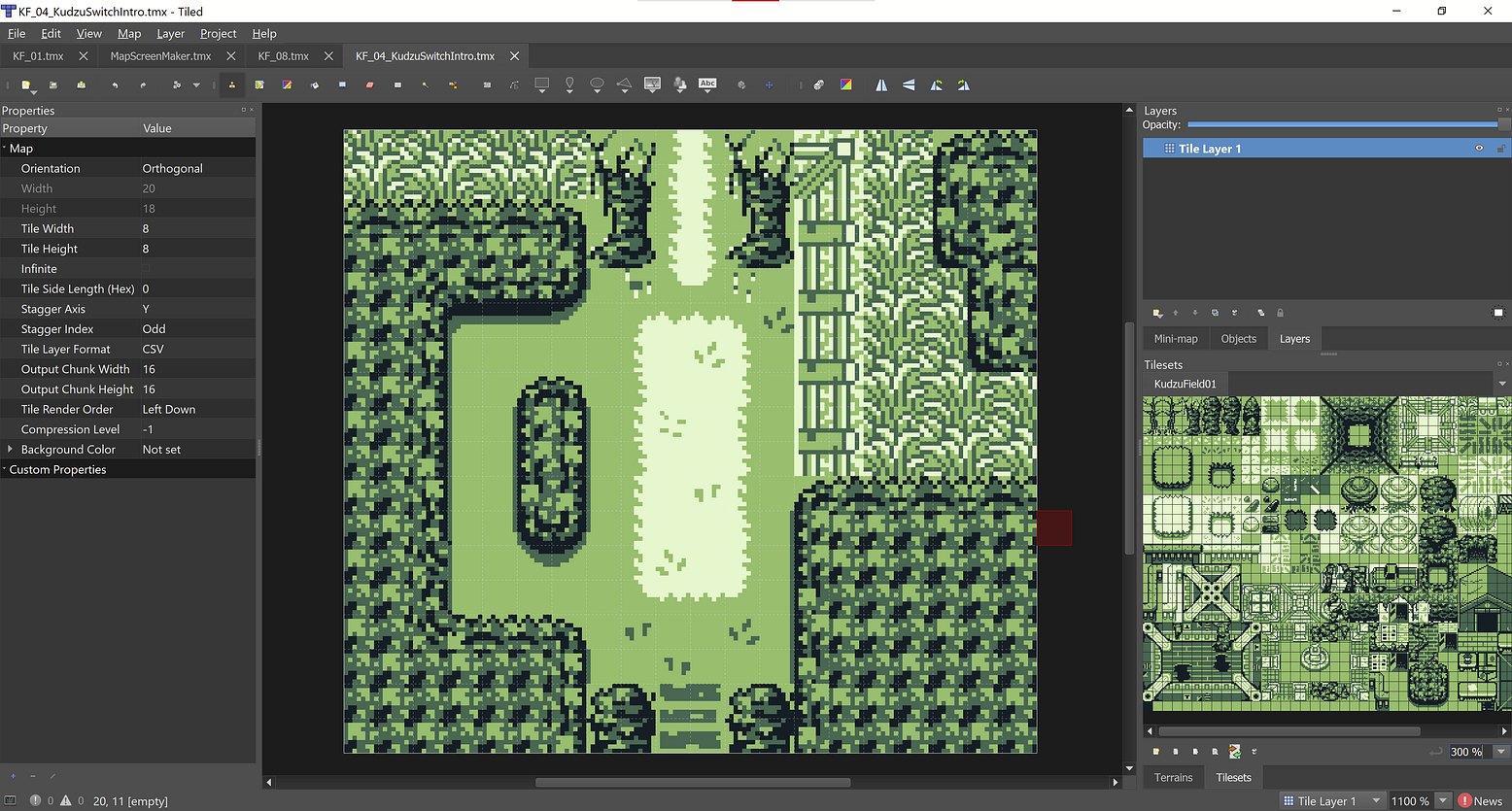Switch to the KF_08.tmx tab
The image size is (1512, 811).
tap(282, 55)
